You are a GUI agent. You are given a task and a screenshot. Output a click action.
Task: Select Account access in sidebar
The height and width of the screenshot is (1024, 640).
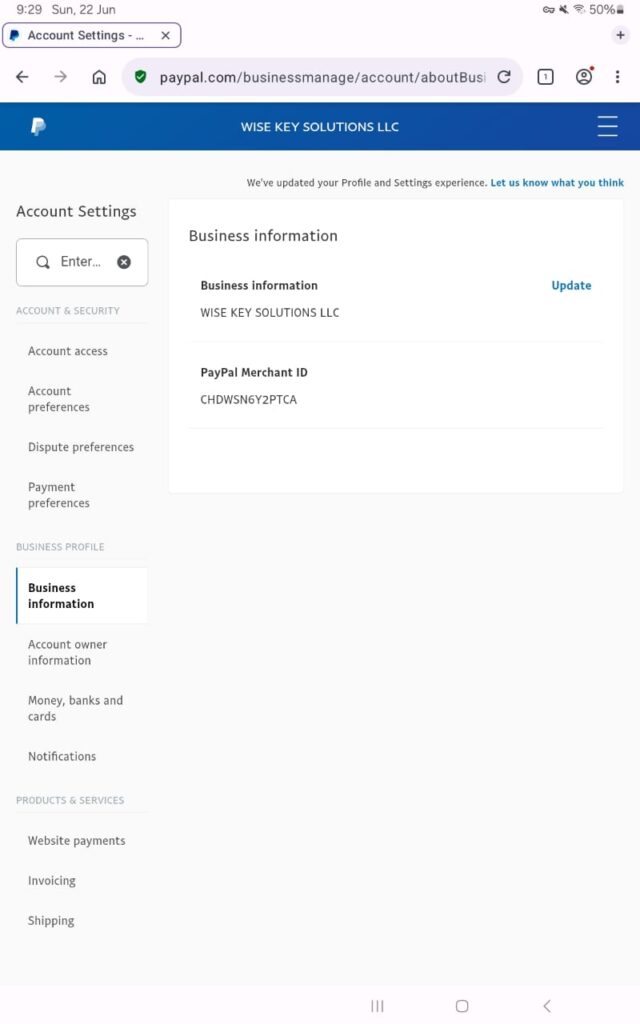point(68,351)
